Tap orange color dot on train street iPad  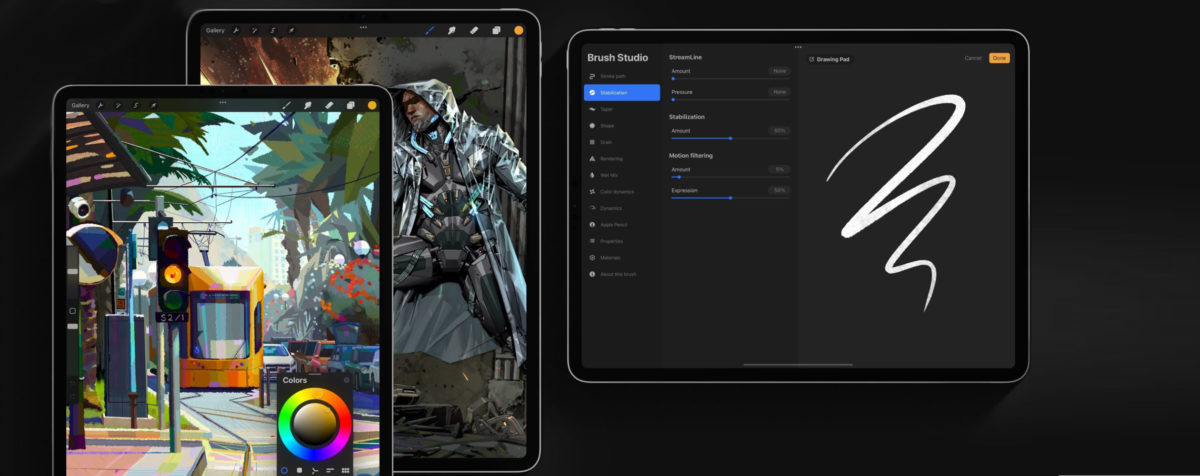click(372, 105)
